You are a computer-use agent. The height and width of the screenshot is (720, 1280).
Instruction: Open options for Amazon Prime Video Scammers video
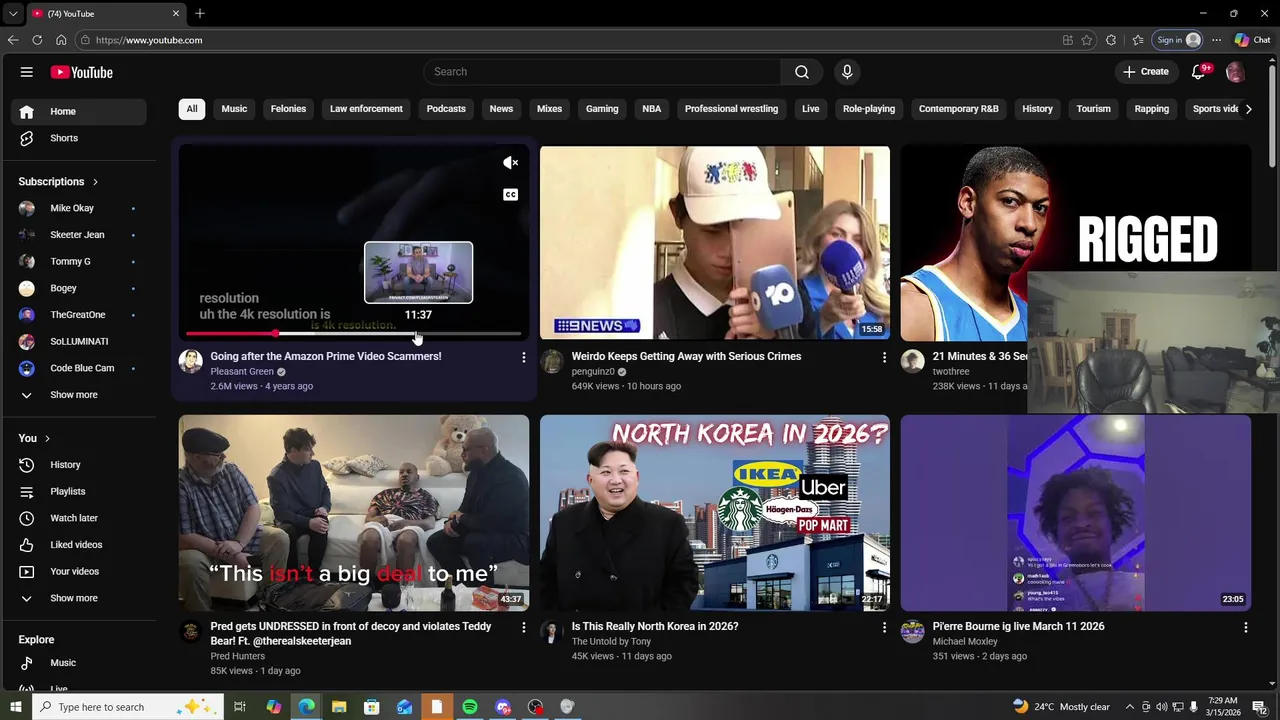coord(523,357)
